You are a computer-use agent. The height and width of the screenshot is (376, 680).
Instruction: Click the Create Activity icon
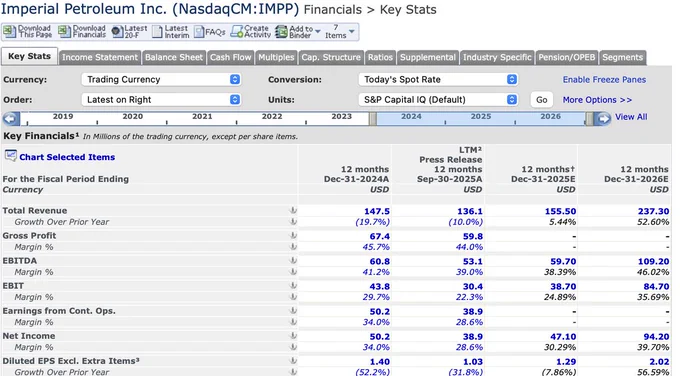coord(237,32)
